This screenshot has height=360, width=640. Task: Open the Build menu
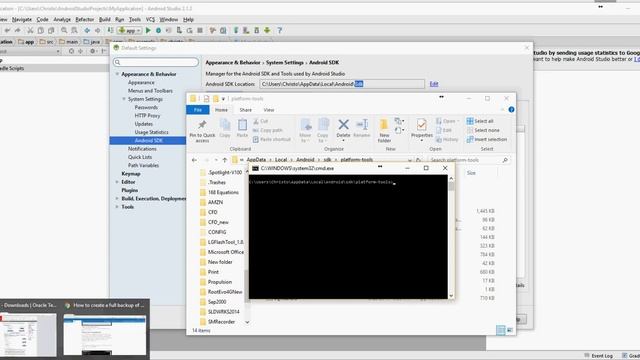(104, 19)
